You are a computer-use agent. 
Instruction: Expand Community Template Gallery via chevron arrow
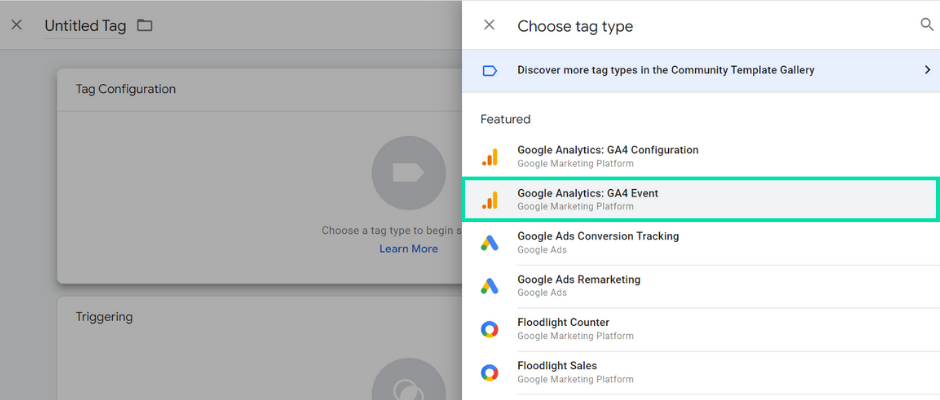[927, 70]
